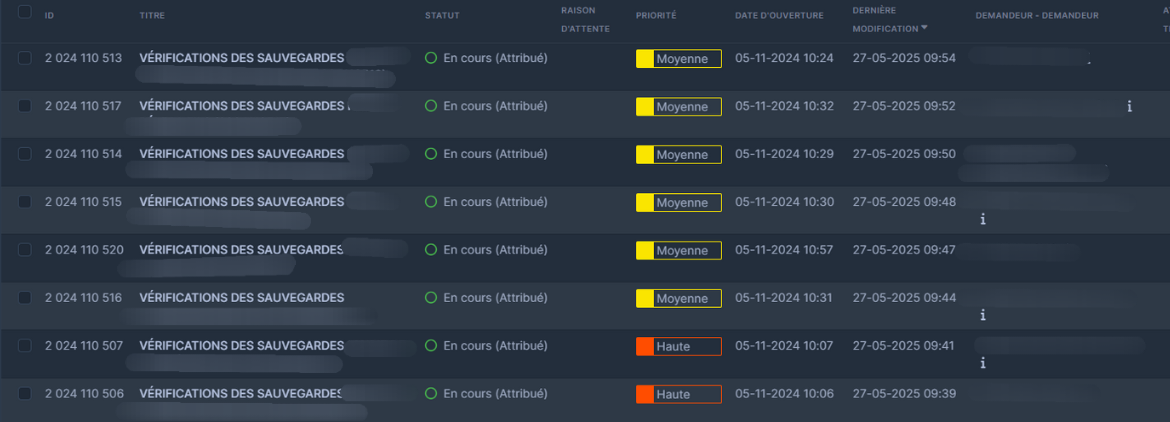This screenshot has height=422, width=1170.
Task: Check the box next to ticket 2 024 110 507
Action: coord(24,346)
